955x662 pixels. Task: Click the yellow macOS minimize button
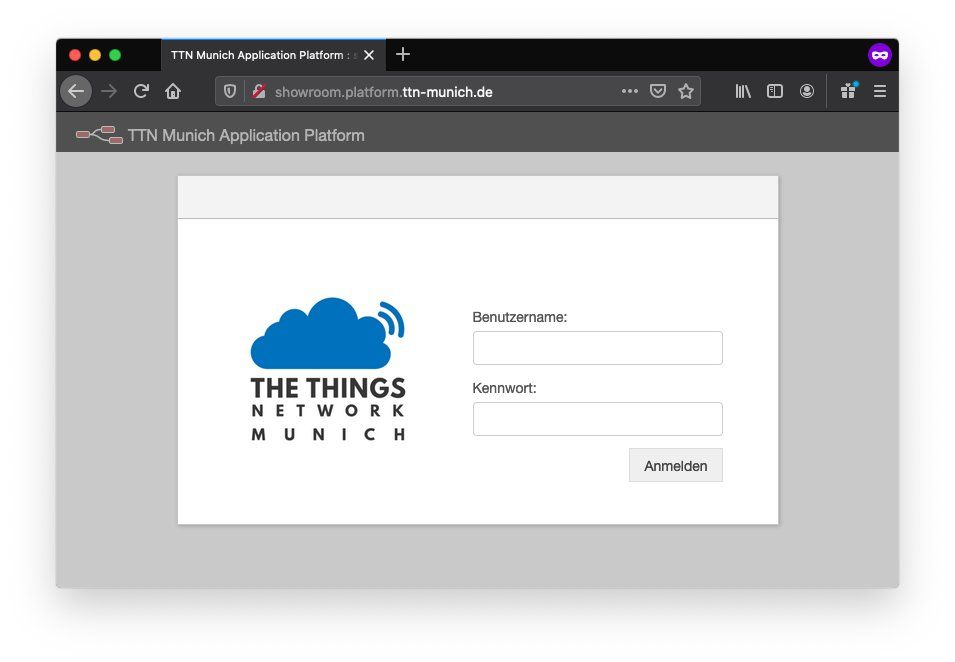[x=95, y=55]
